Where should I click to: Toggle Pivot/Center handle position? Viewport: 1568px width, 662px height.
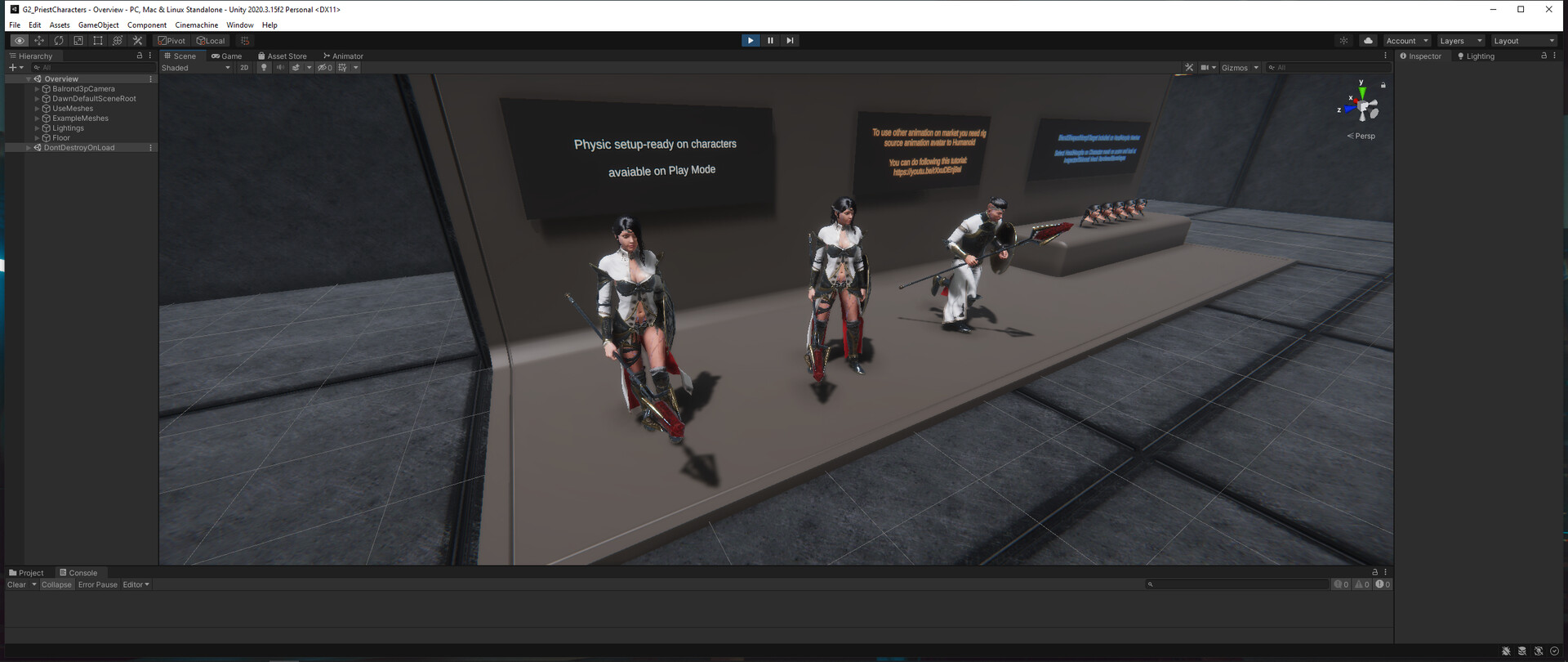(172, 40)
